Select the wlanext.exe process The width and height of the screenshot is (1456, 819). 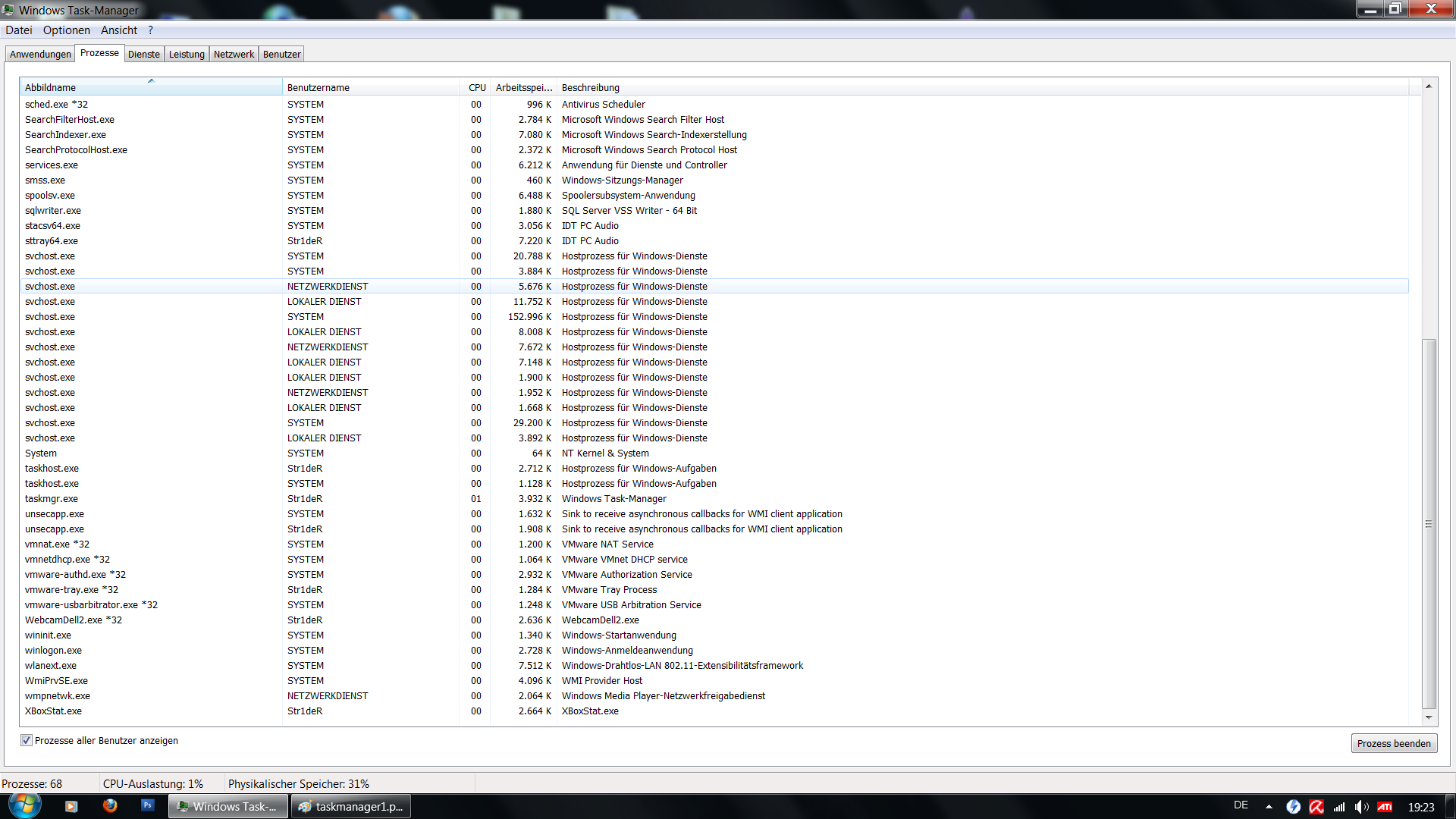pyautogui.click(x=714, y=666)
